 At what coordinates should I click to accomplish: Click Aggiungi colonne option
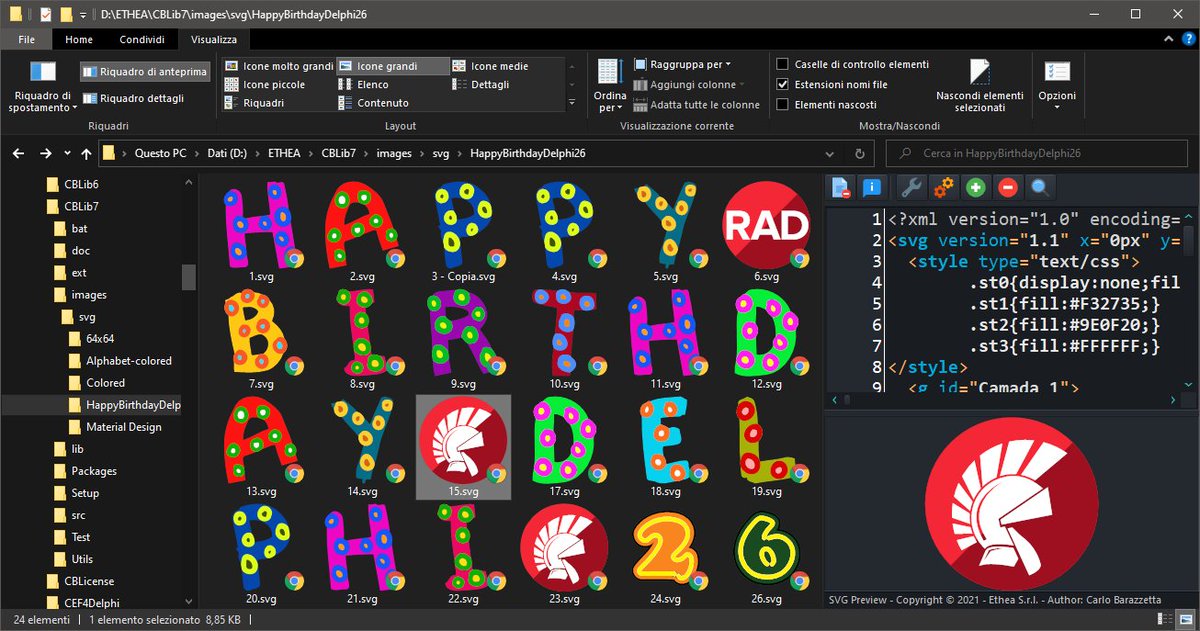click(x=690, y=84)
